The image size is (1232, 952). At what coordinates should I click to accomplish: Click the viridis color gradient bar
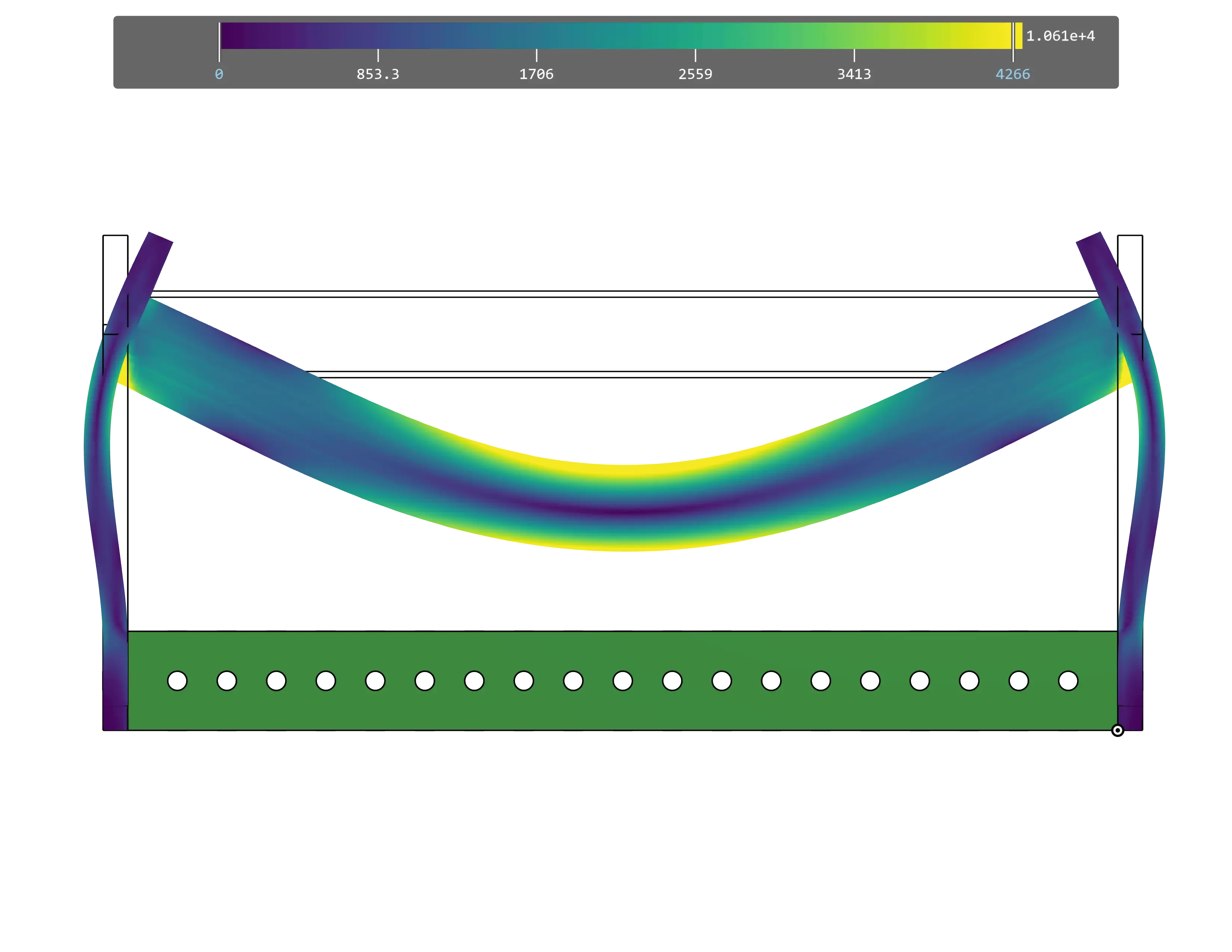click(x=620, y=38)
